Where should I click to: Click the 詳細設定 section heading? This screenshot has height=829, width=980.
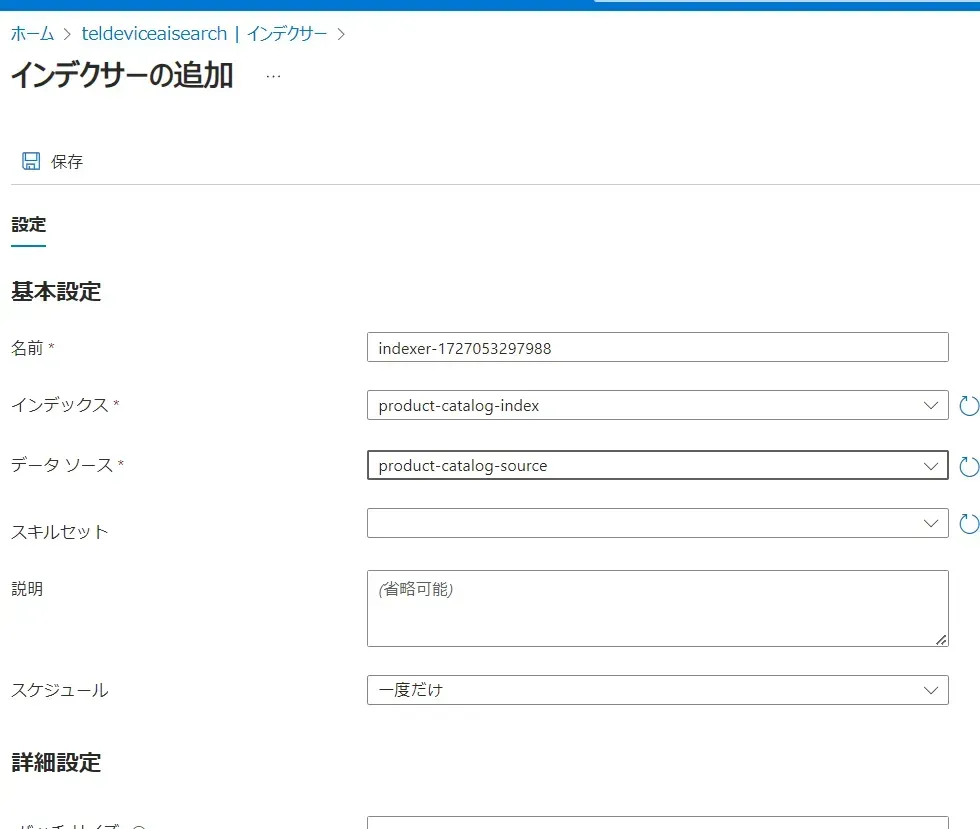click(56, 763)
